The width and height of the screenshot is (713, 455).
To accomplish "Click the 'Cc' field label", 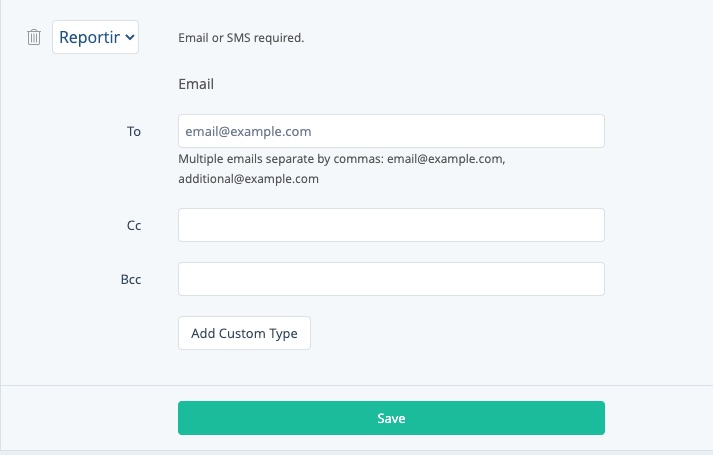I will pos(134,225).
